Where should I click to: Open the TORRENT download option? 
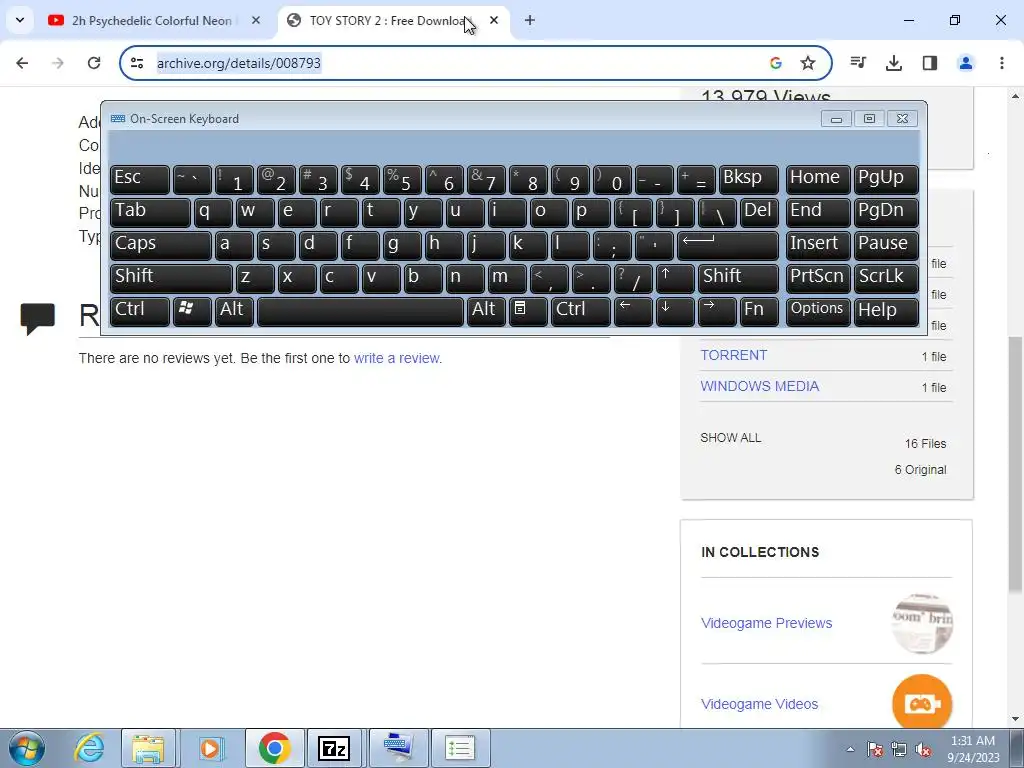click(733, 355)
